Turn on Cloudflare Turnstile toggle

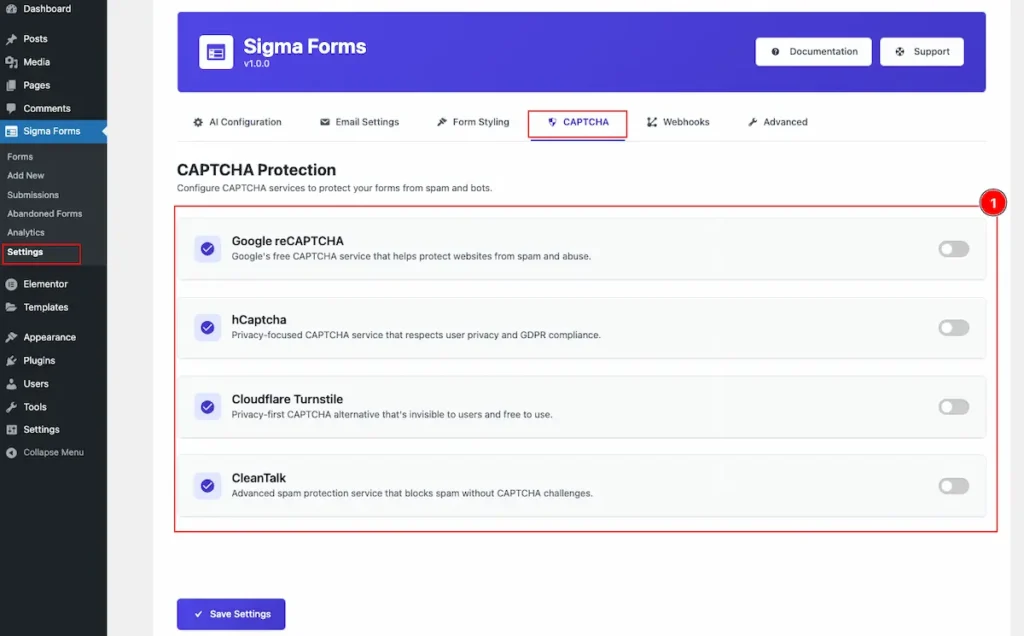953,407
